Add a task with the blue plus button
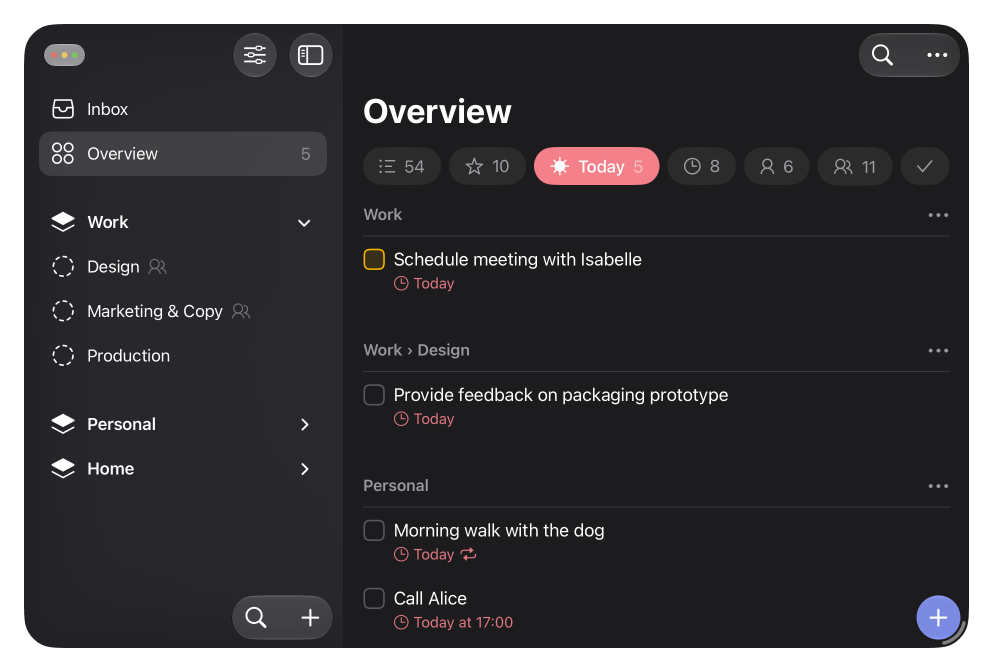This screenshot has width=993, height=672. [938, 617]
